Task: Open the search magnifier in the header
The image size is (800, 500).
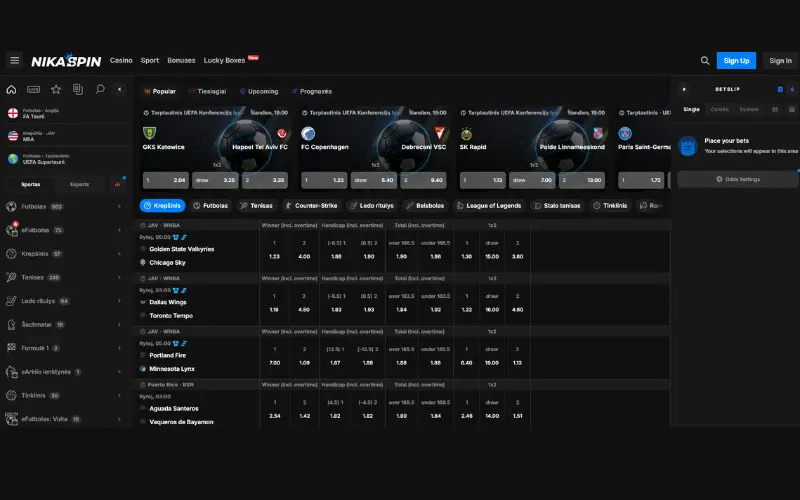Action: tap(705, 61)
